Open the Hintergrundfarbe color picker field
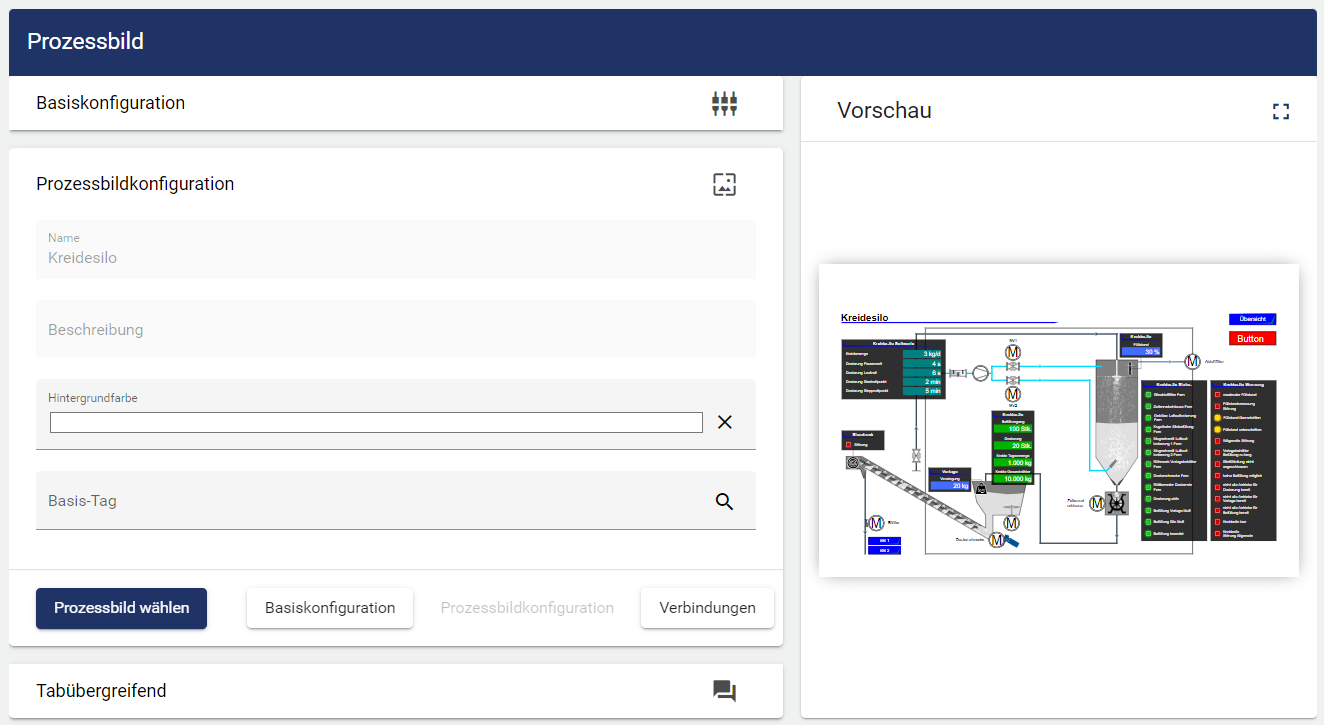The width and height of the screenshot is (1324, 725). (376, 422)
